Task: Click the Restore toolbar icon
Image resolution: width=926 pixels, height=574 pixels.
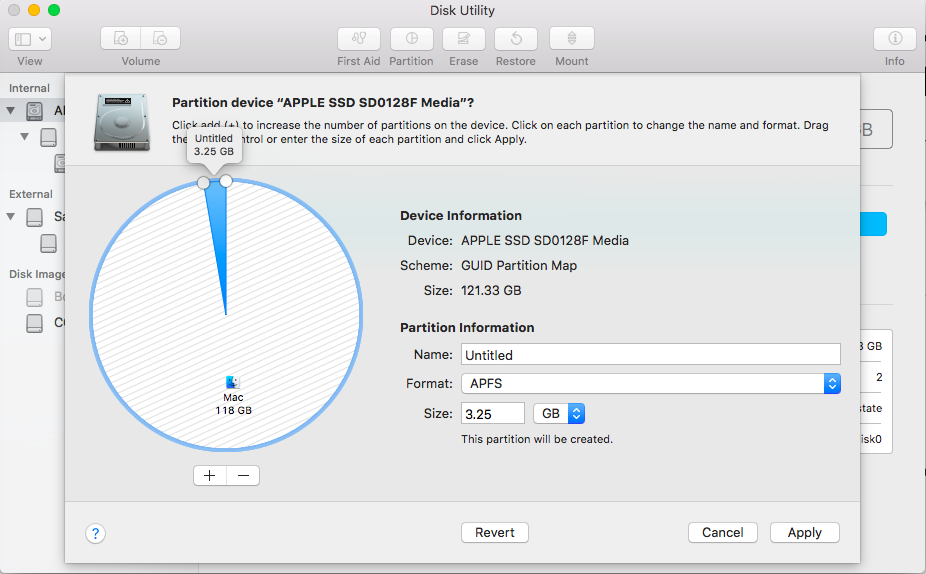Action: coord(516,39)
